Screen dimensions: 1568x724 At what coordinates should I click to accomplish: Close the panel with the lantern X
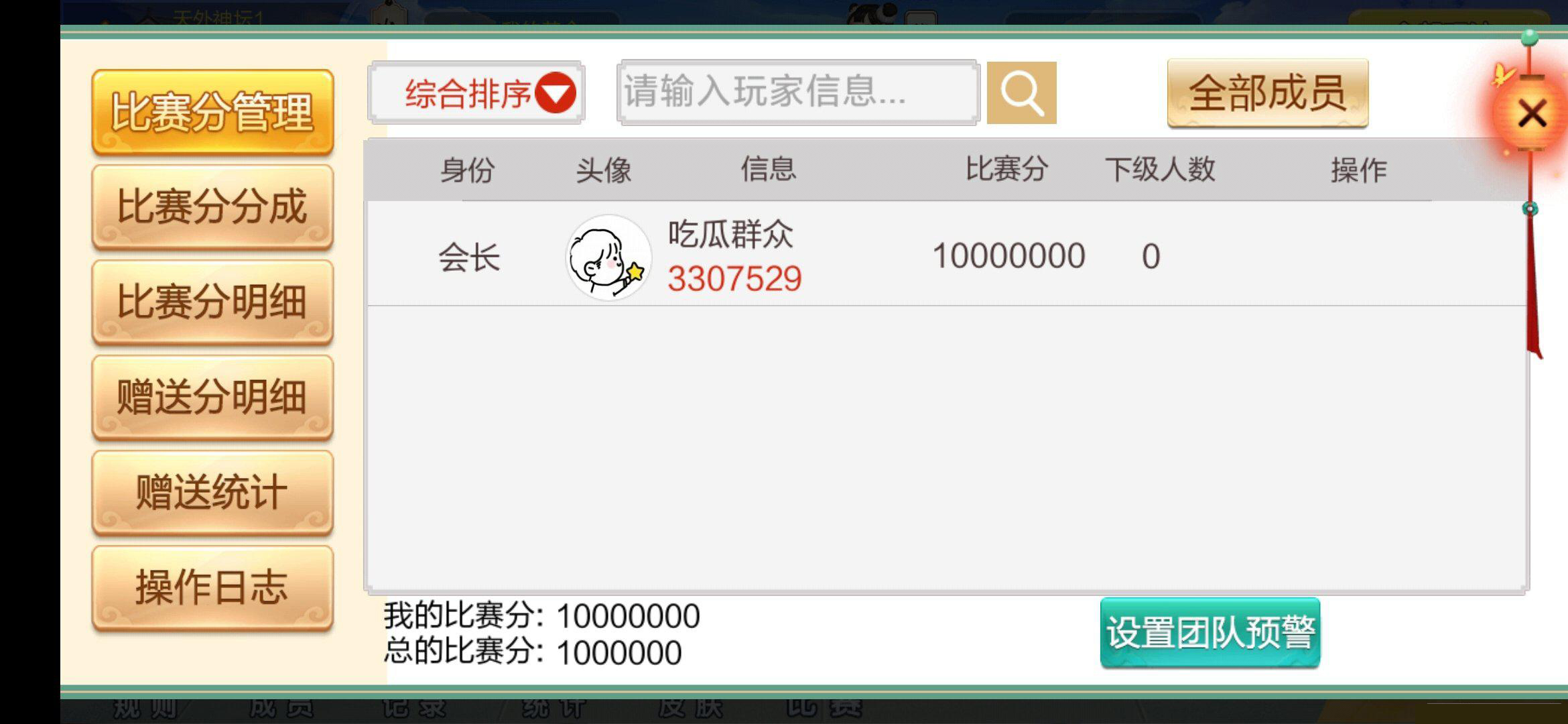pyautogui.click(x=1532, y=114)
